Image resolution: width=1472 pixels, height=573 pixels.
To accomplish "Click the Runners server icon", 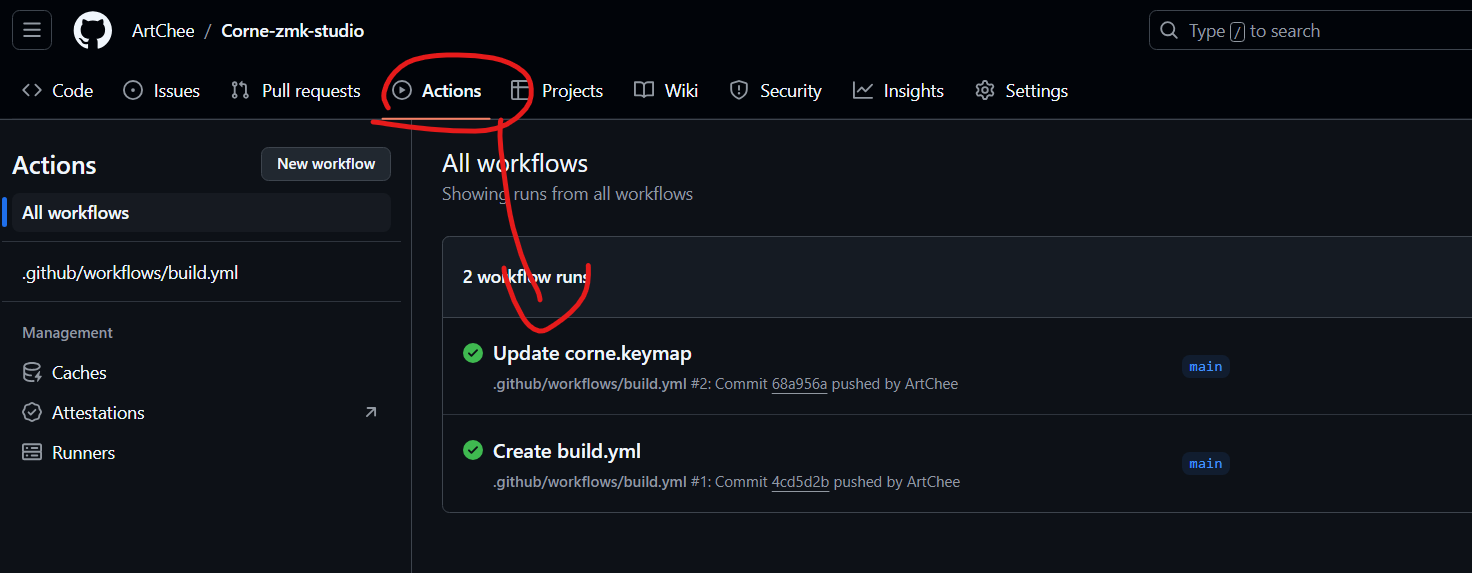I will [32, 453].
